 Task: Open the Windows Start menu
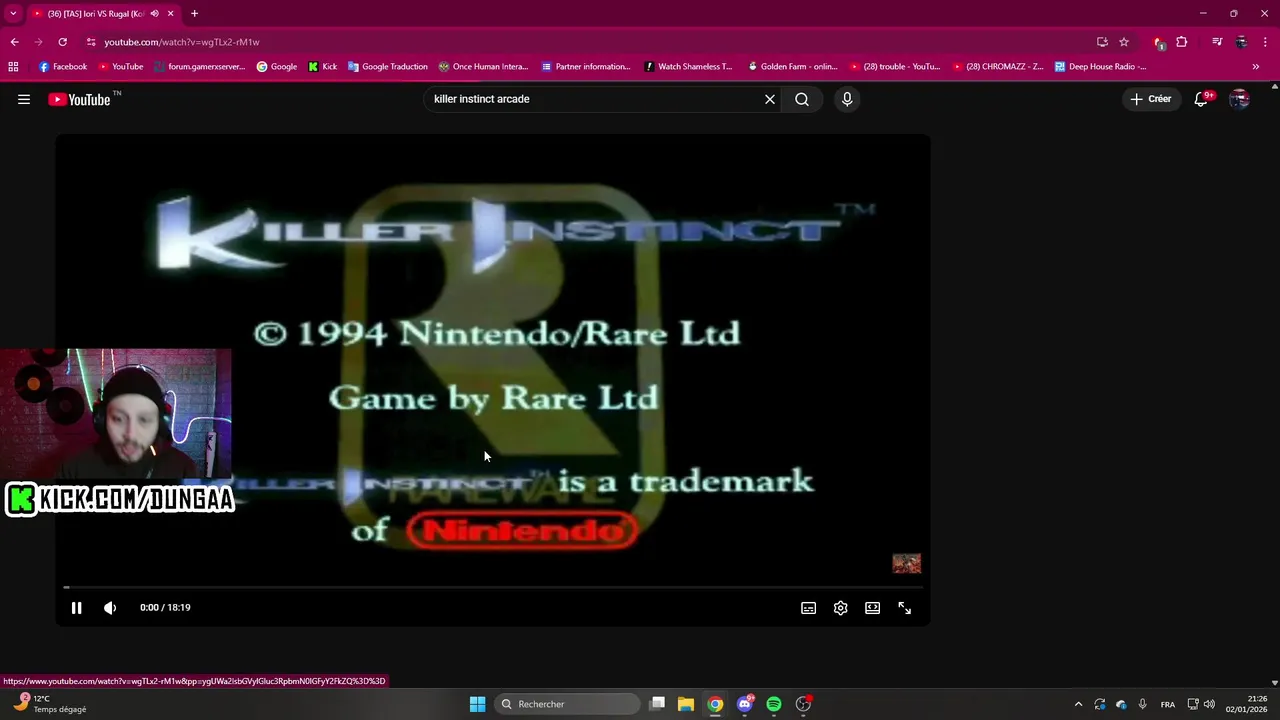point(477,704)
